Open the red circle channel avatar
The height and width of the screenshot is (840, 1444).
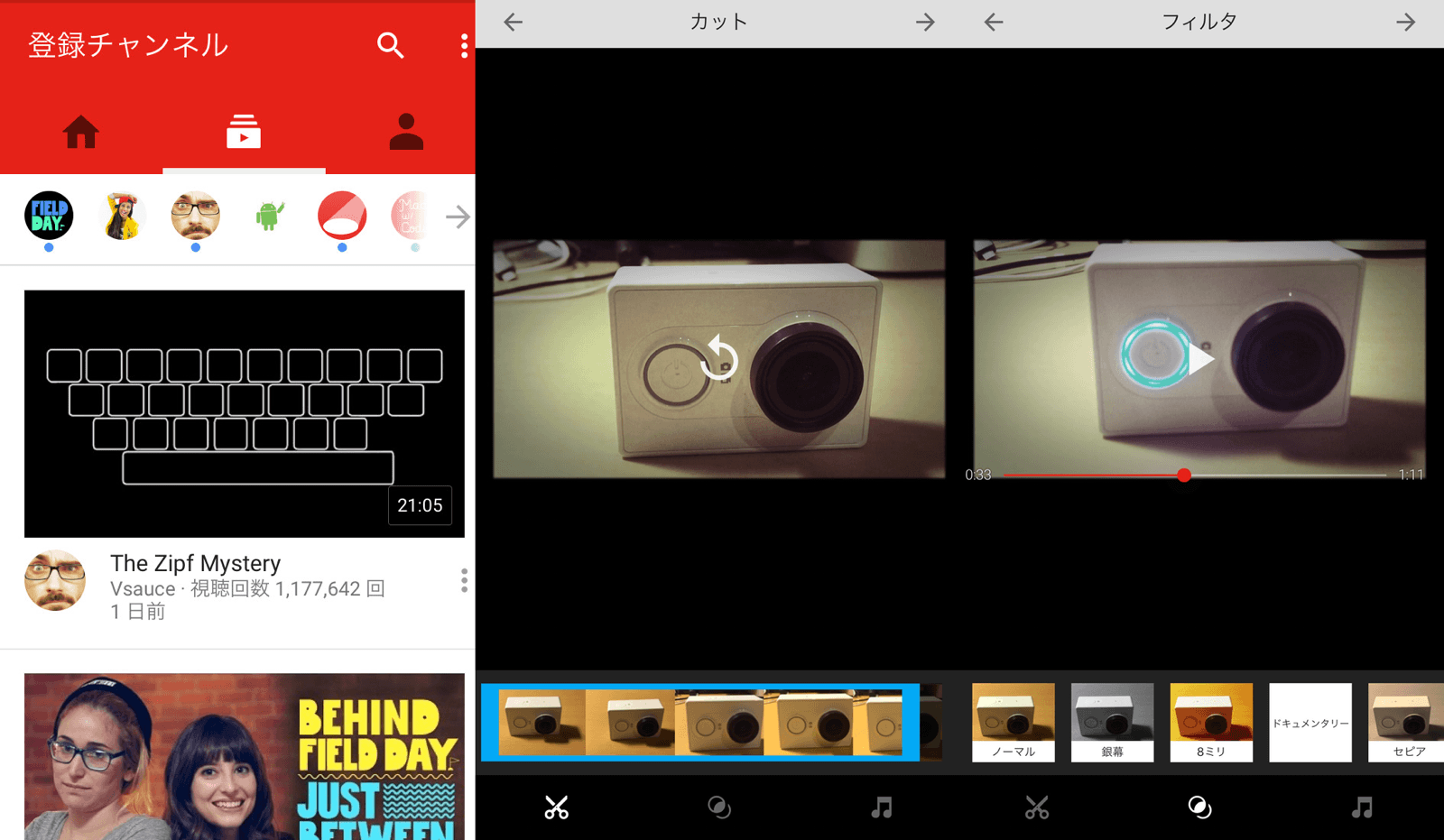342,216
